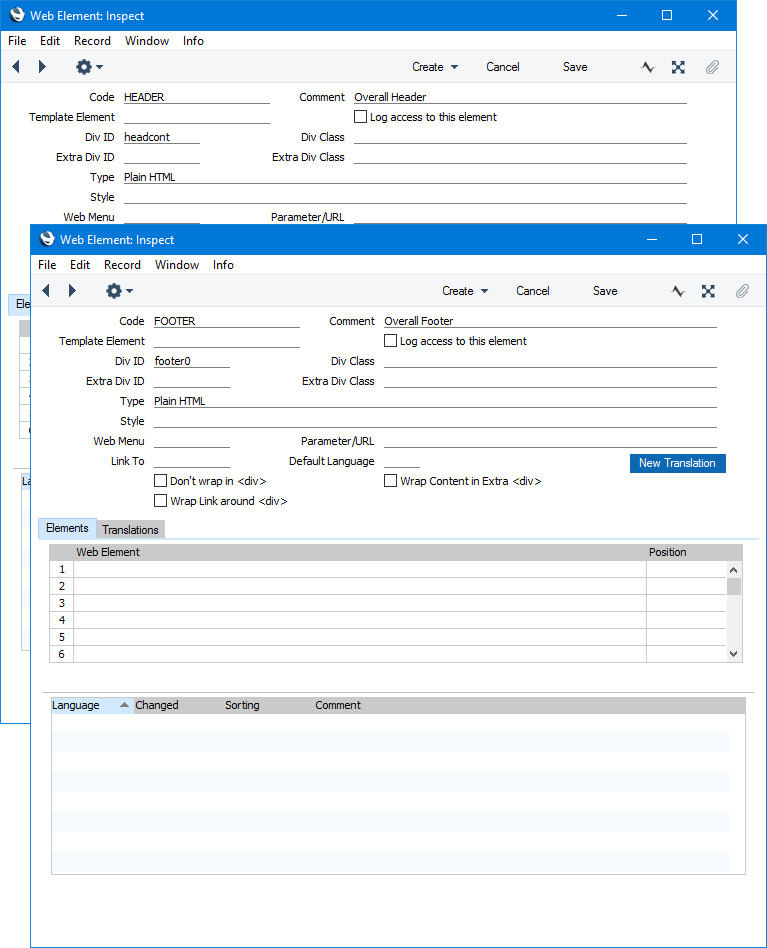
Task: Enable Log access checkbox in HEADER window
Action: pyautogui.click(x=360, y=117)
